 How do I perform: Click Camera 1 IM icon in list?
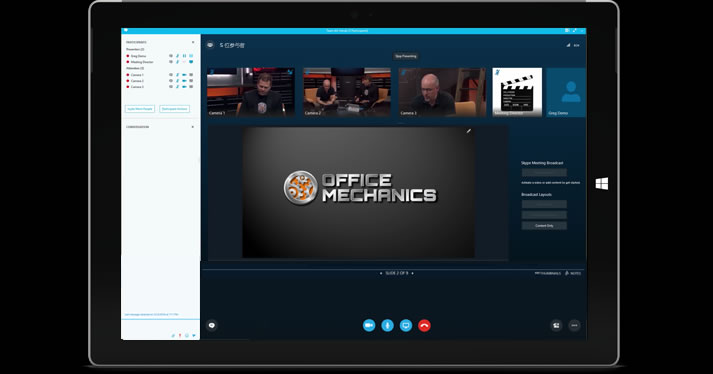(x=171, y=75)
